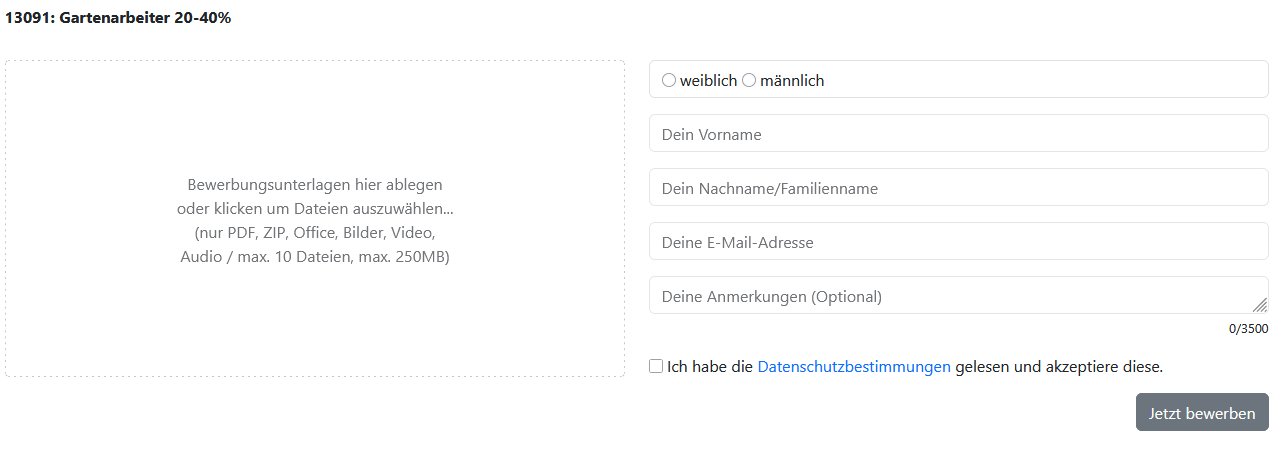Select the männlich radio button
This screenshot has width=1281, height=451.
click(x=749, y=80)
